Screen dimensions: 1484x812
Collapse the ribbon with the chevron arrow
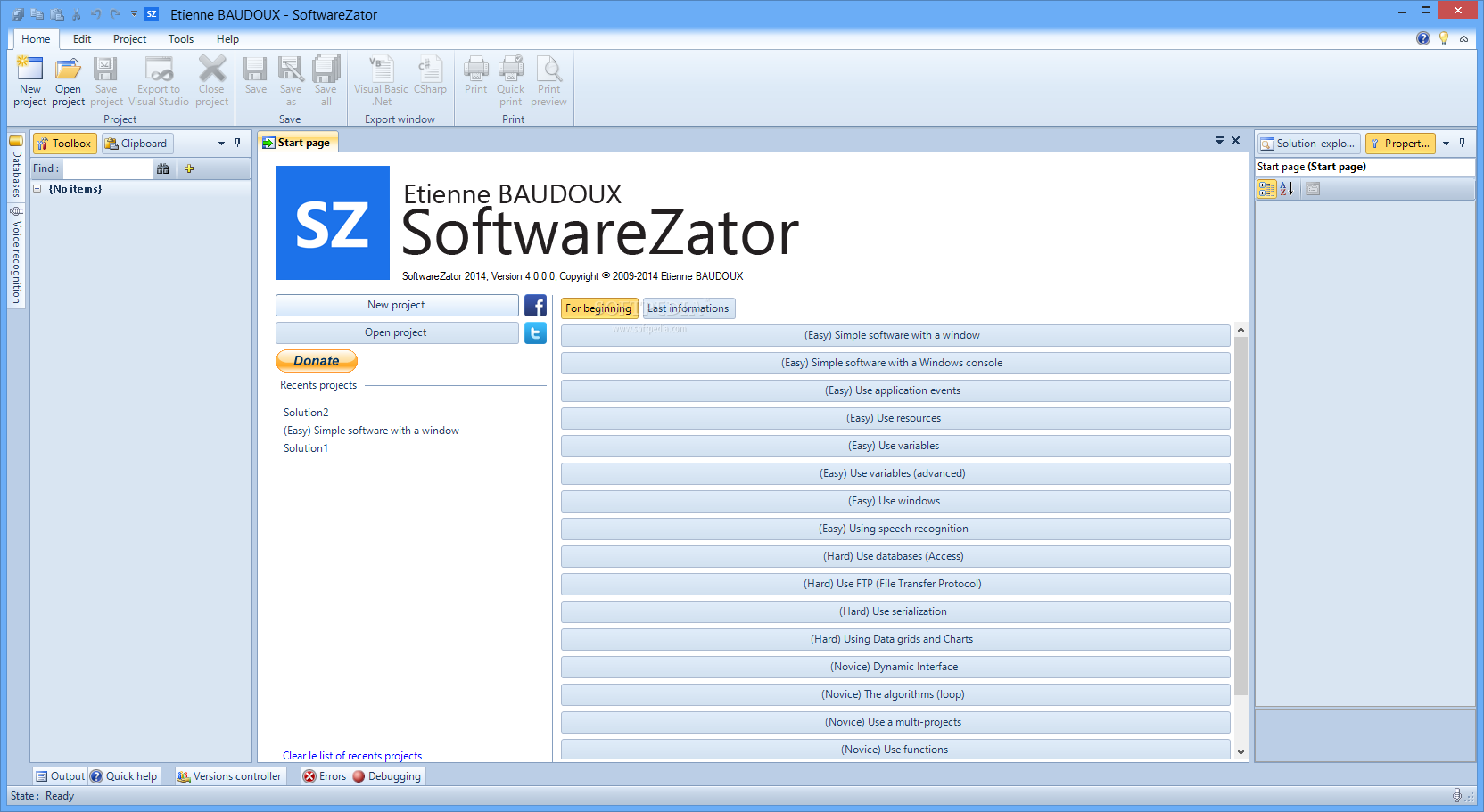(x=1463, y=39)
